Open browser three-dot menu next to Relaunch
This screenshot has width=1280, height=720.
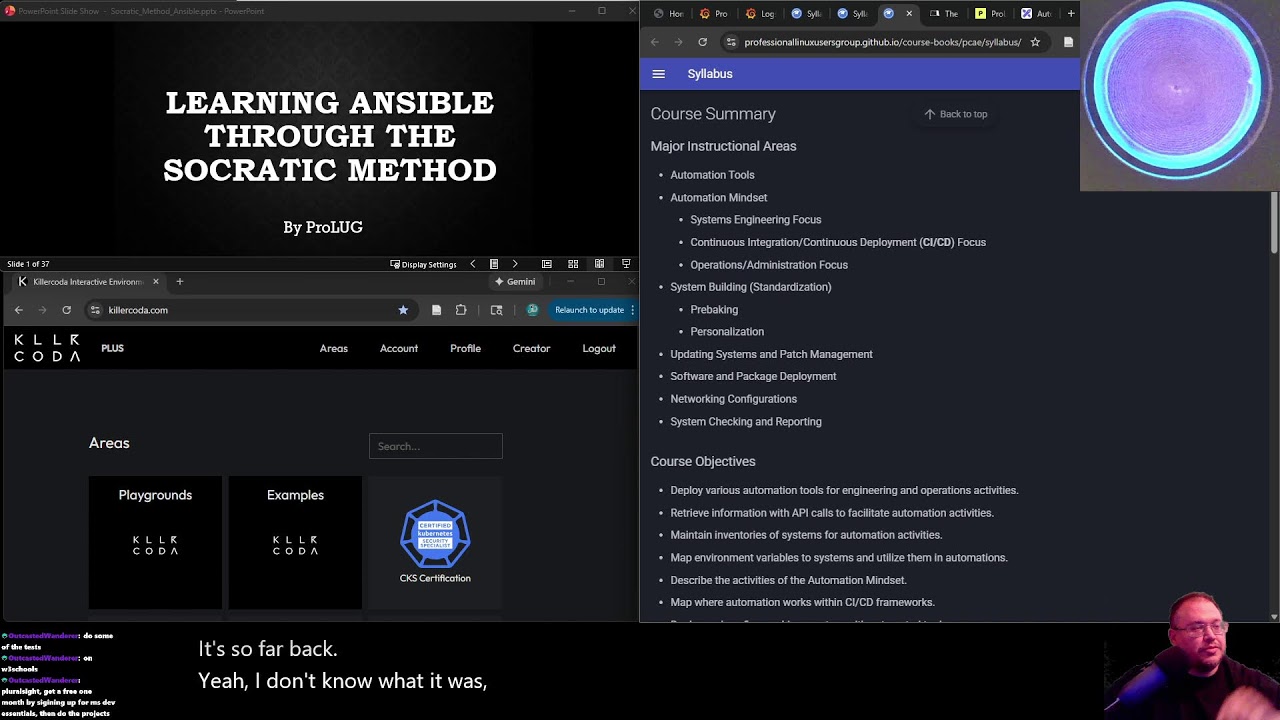tap(632, 310)
